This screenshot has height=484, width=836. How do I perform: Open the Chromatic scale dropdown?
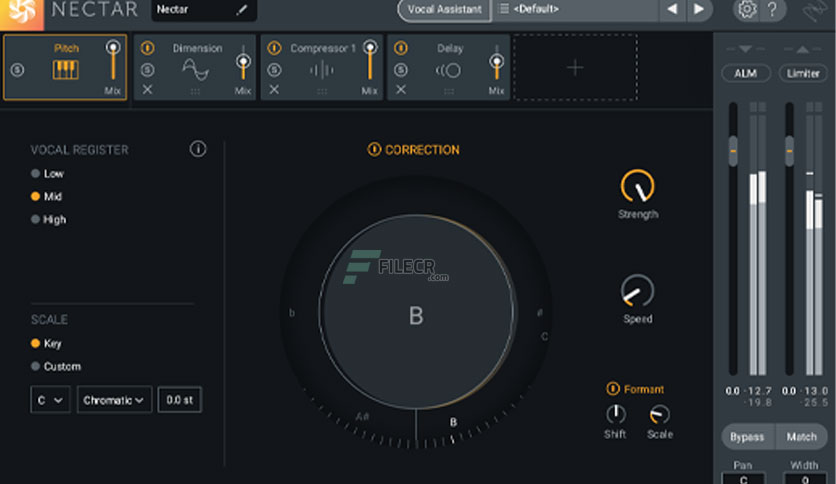(x=114, y=400)
